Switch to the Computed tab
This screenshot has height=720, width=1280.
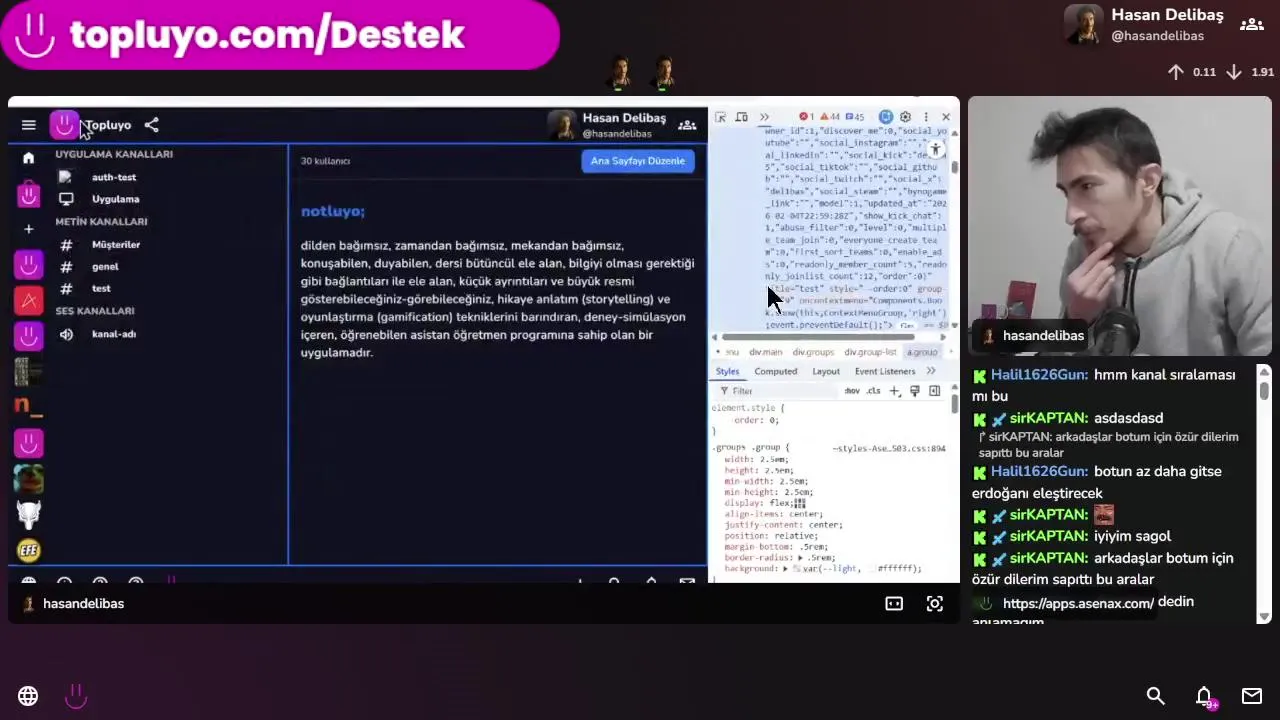pyautogui.click(x=776, y=371)
